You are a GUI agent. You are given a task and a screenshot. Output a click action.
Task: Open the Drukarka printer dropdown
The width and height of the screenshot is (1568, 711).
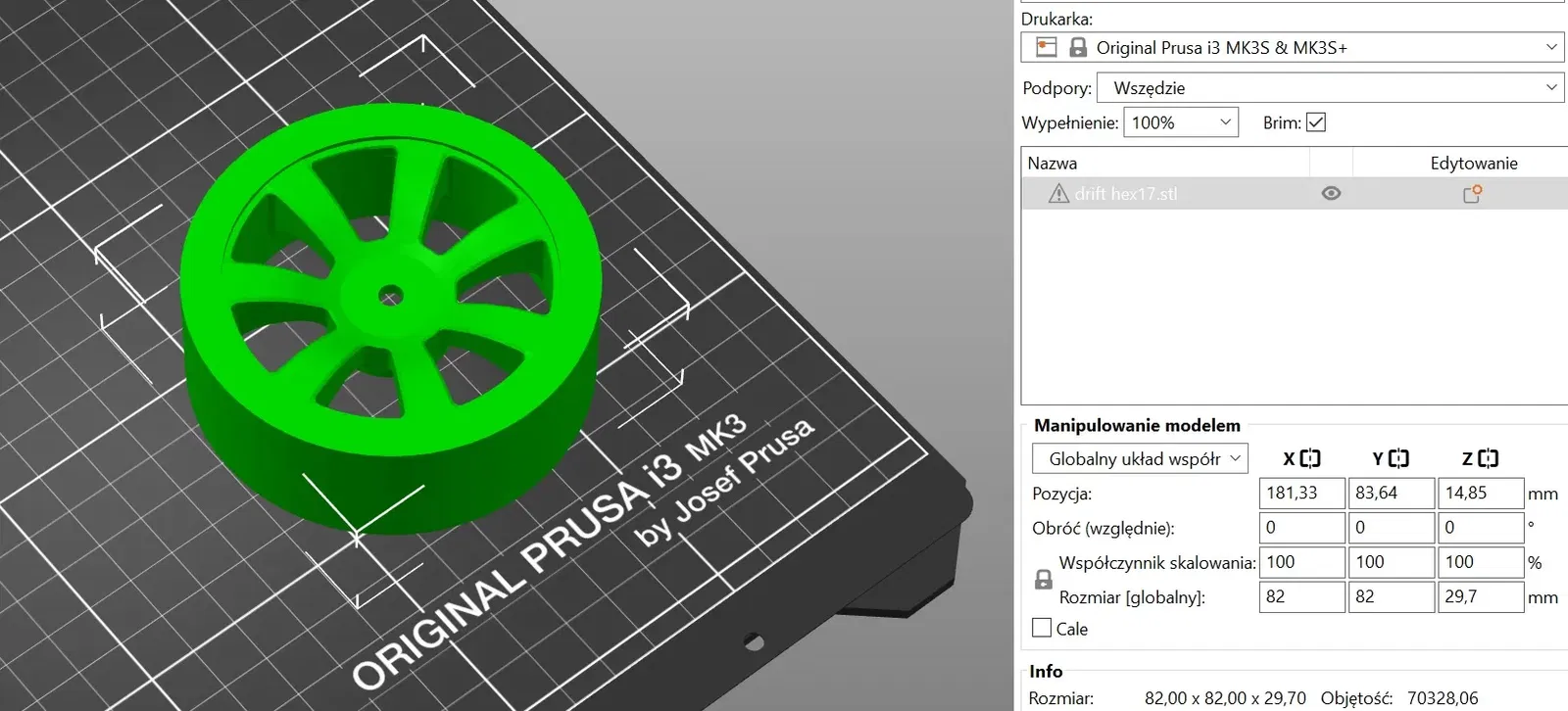click(1293, 47)
